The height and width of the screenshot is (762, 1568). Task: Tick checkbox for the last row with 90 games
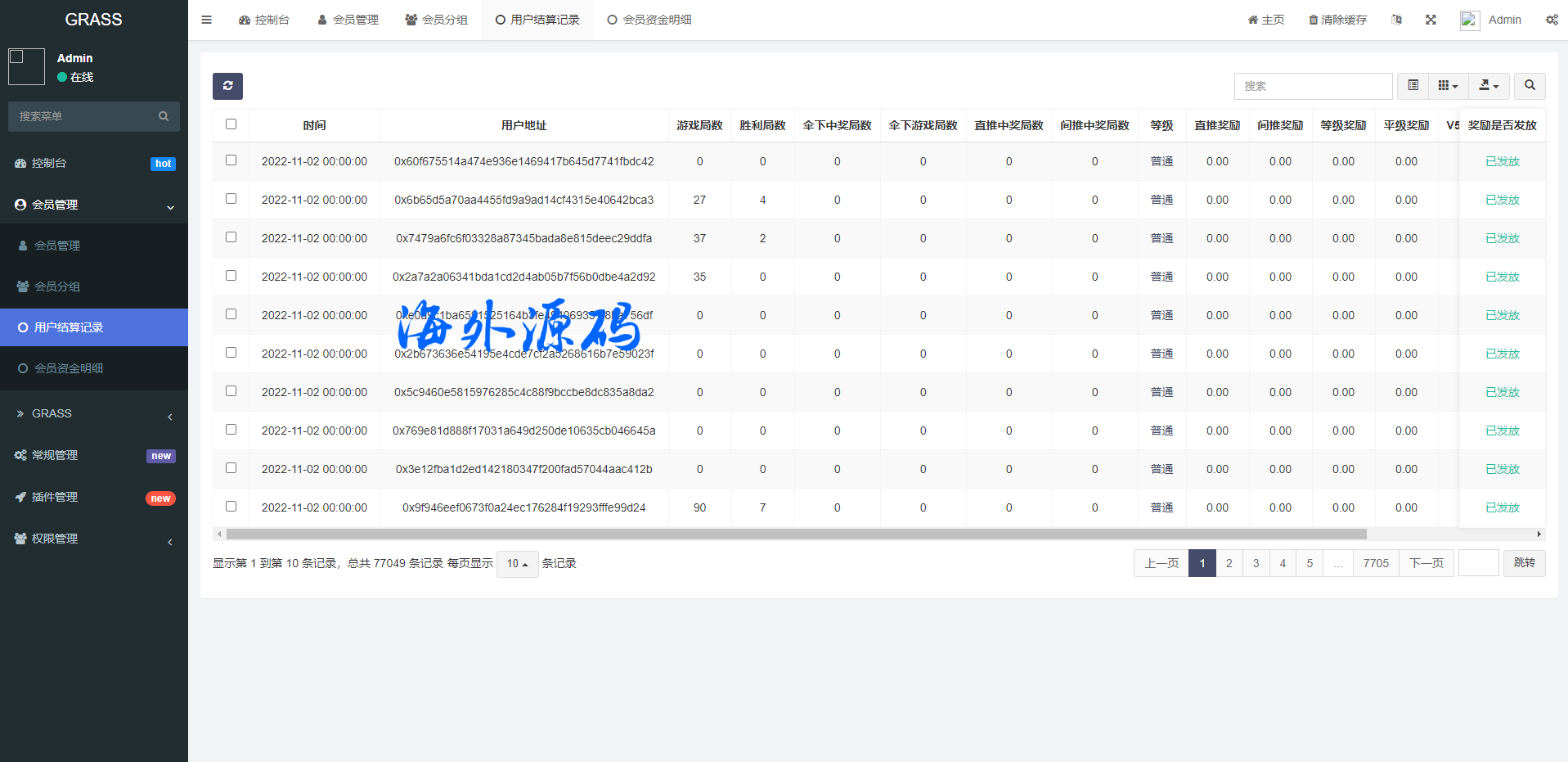(231, 507)
